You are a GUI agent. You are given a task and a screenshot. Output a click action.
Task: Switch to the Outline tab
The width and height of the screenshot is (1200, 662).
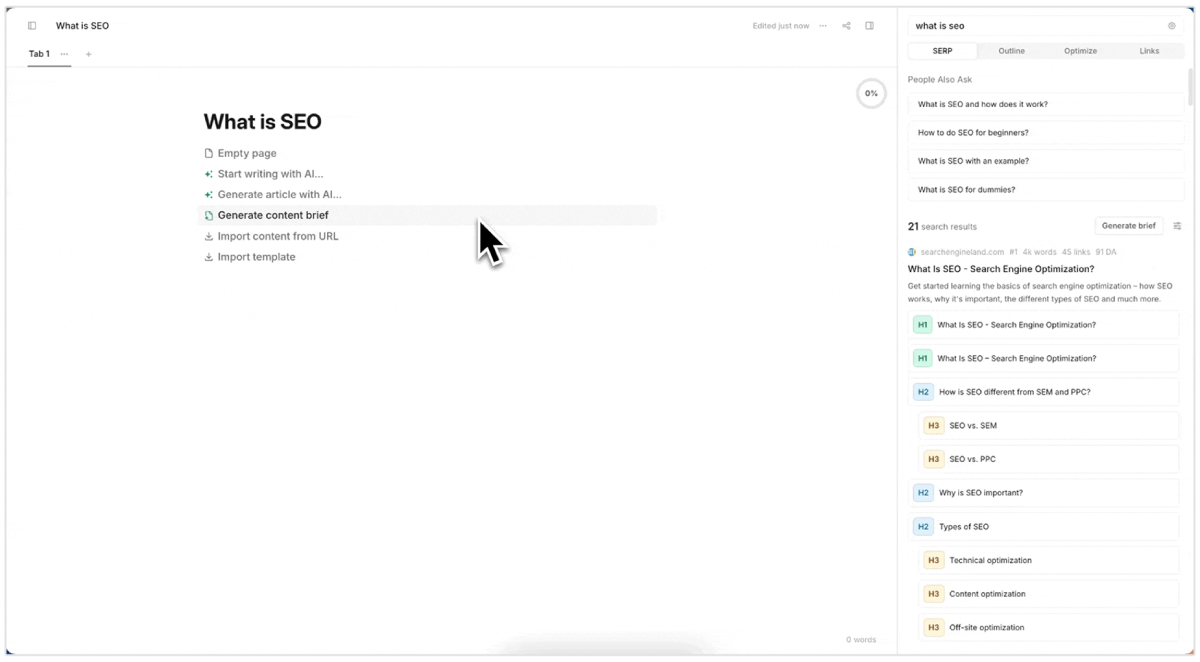click(1011, 51)
